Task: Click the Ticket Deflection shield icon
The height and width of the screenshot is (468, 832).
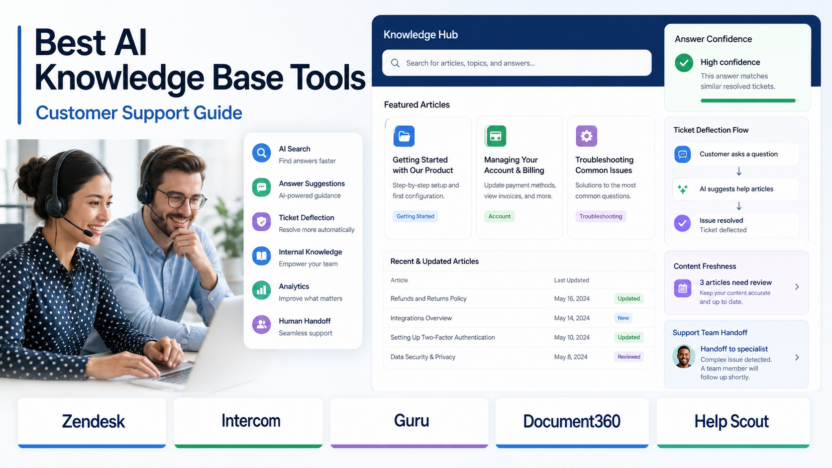Action: 261,222
